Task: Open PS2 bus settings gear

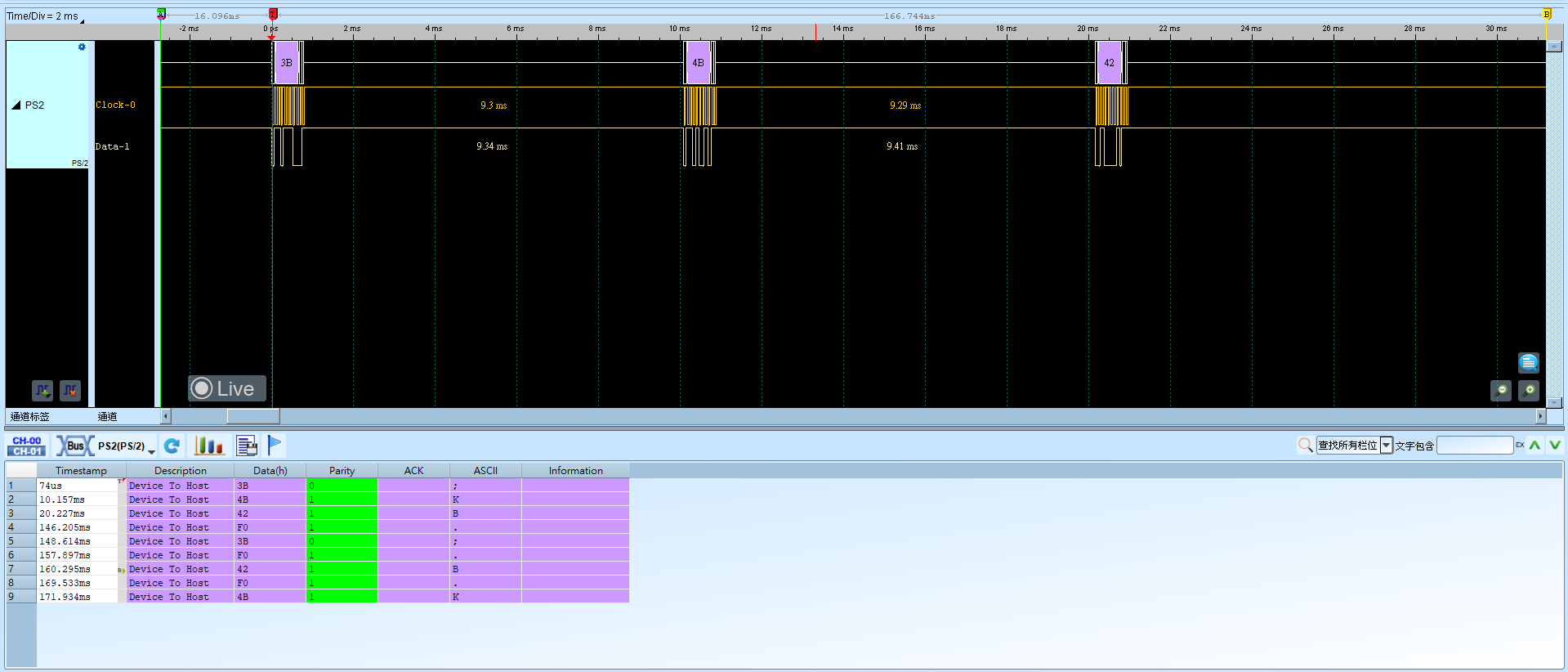Action: (x=82, y=47)
